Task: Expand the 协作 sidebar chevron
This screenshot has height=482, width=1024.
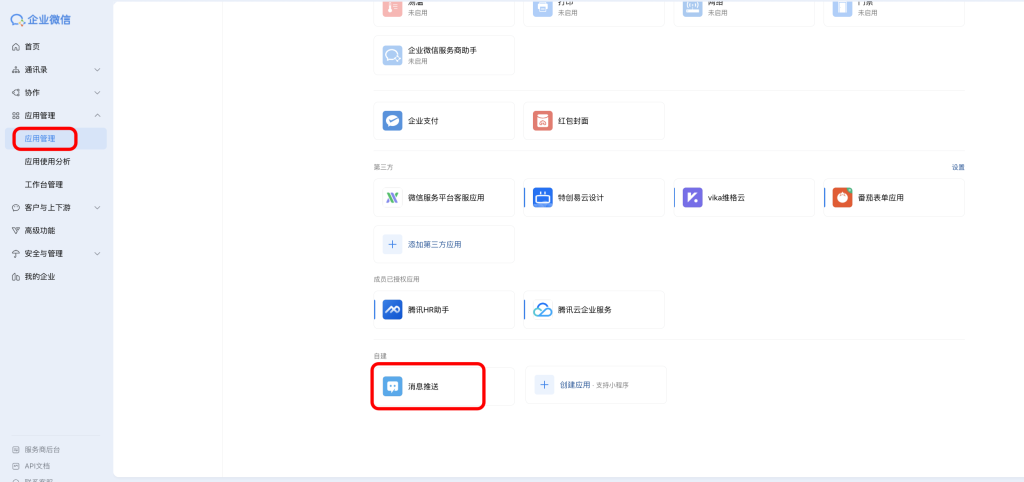Action: [97, 93]
